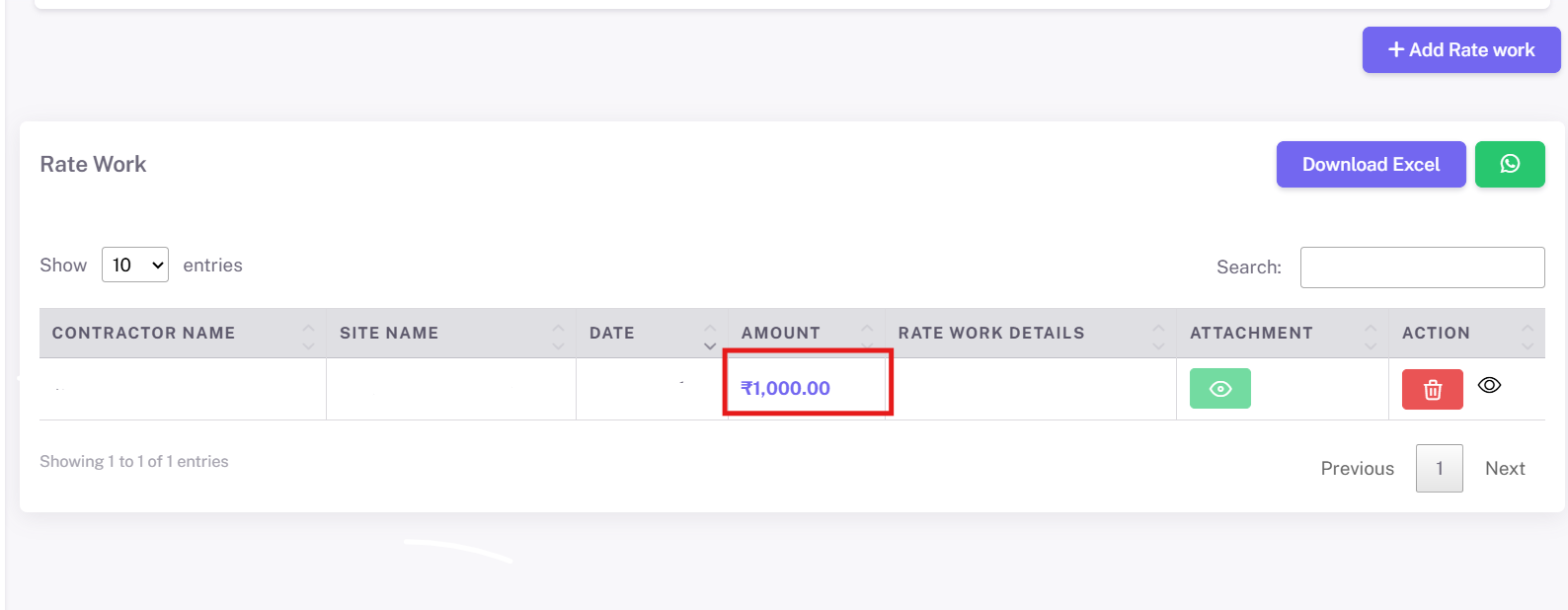This screenshot has width=1568, height=610.
Task: Go to the Previous page
Action: point(1357,469)
